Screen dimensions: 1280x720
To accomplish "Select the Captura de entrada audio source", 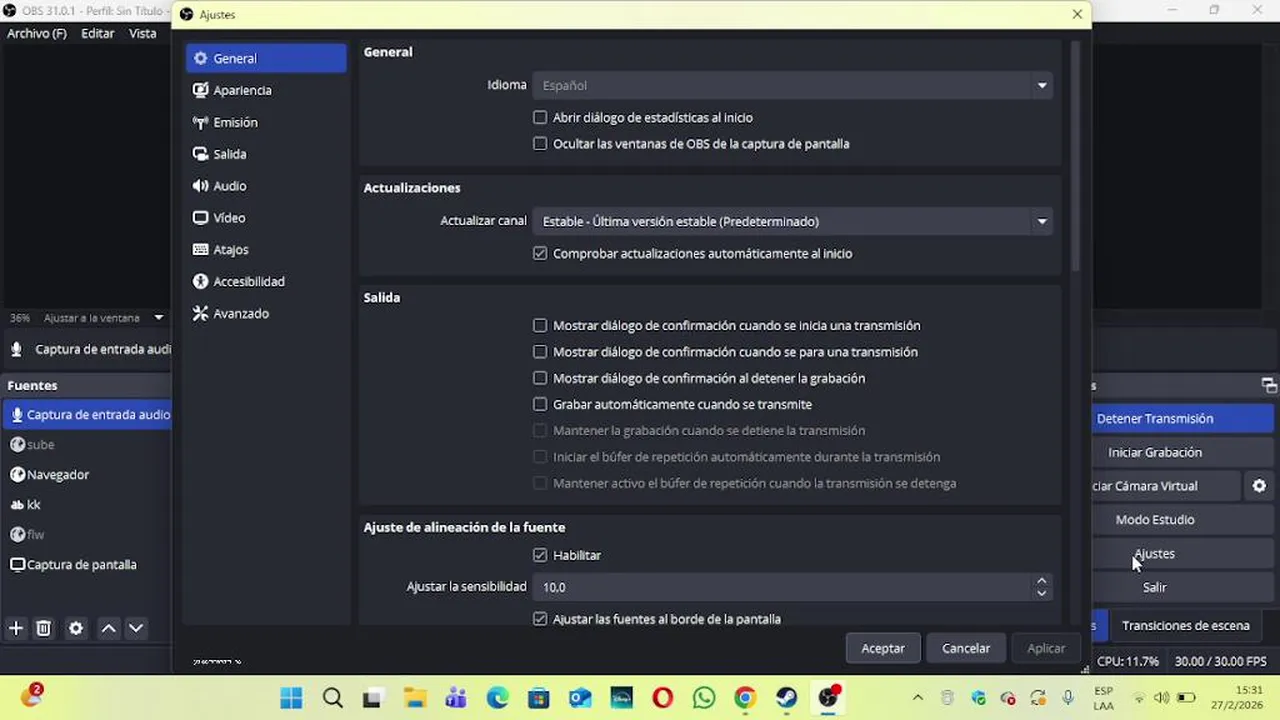I will click(87, 414).
